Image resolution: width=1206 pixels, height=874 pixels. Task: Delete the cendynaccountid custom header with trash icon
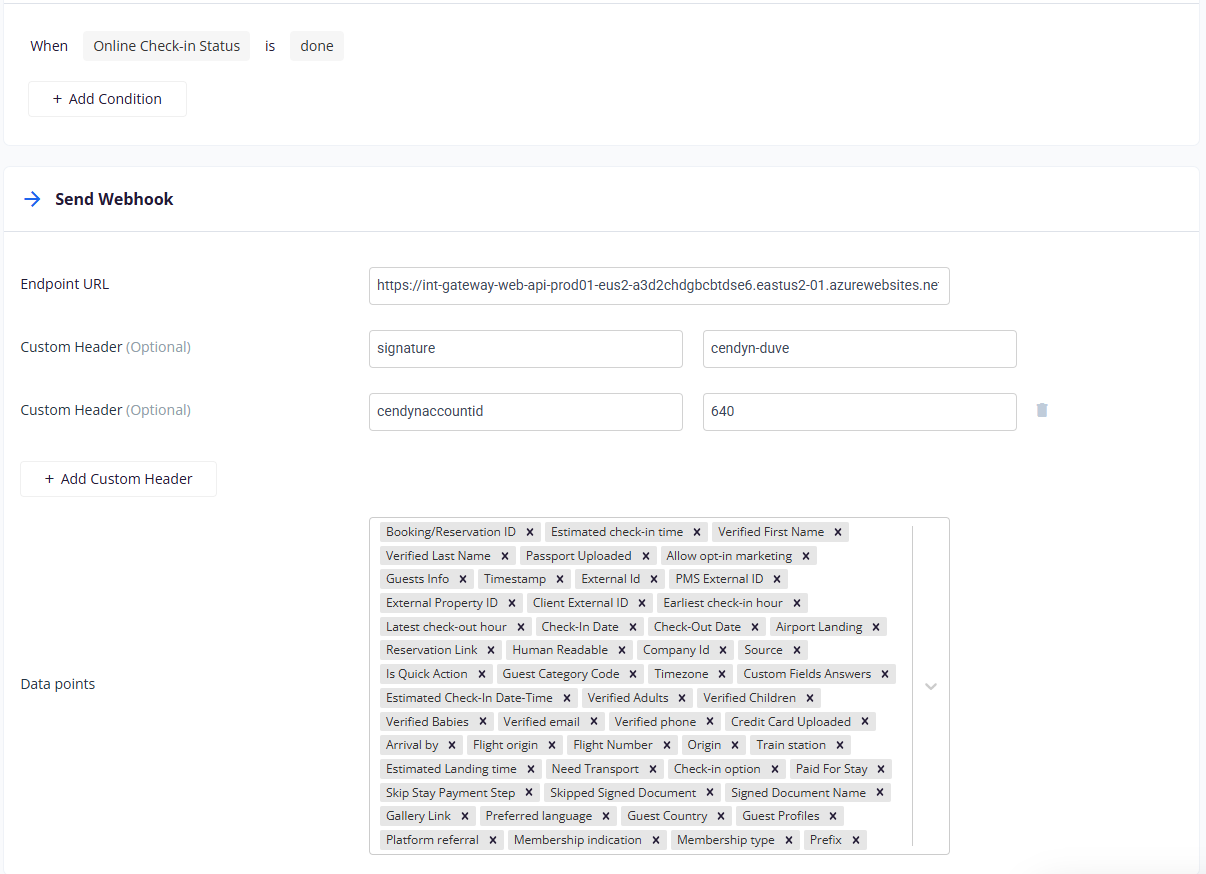(1042, 410)
